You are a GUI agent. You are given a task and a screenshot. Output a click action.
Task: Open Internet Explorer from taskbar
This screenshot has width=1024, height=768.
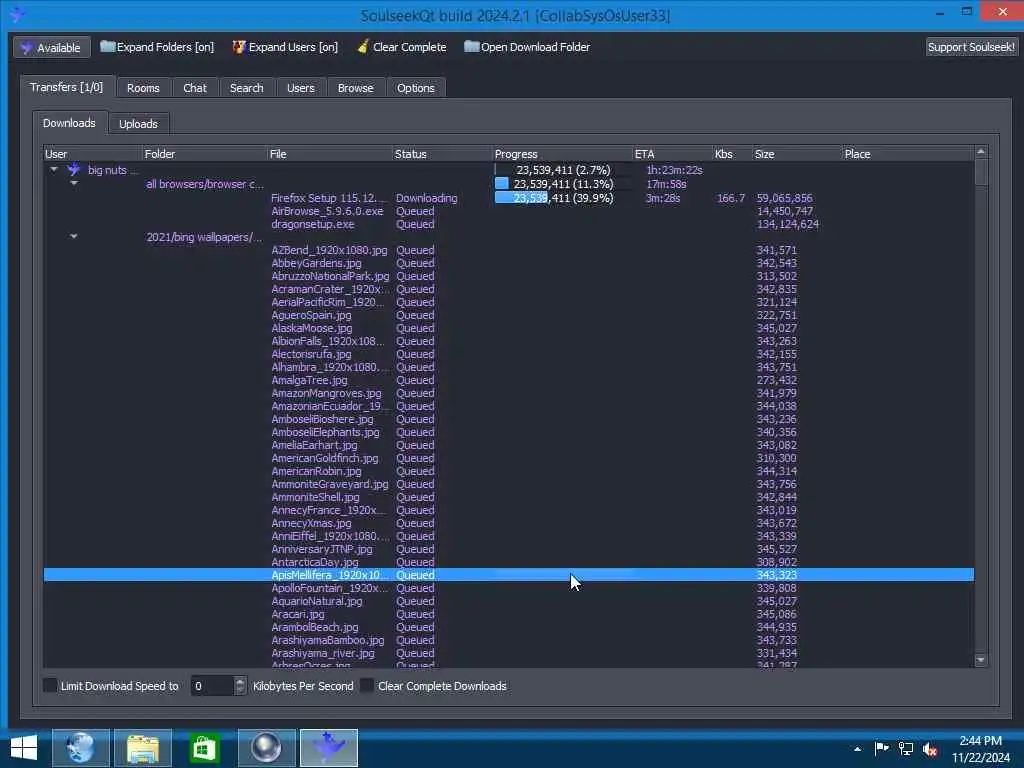[x=80, y=748]
